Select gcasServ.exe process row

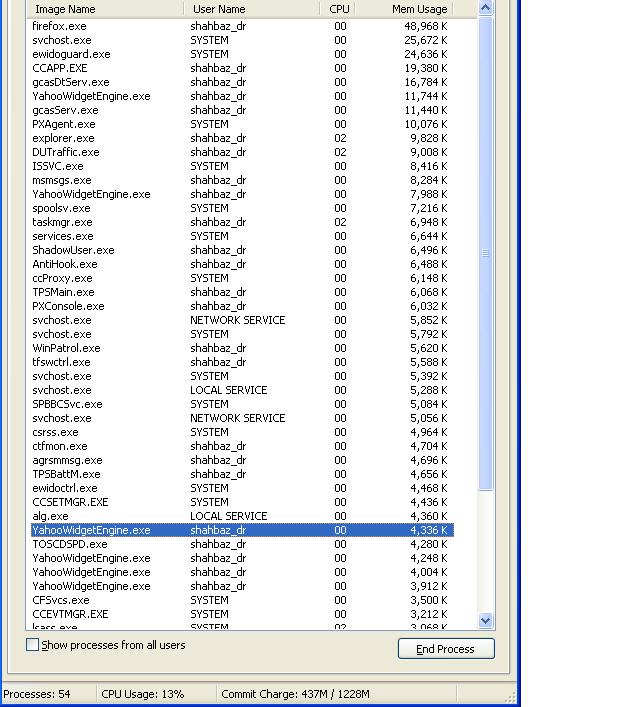coord(242,110)
